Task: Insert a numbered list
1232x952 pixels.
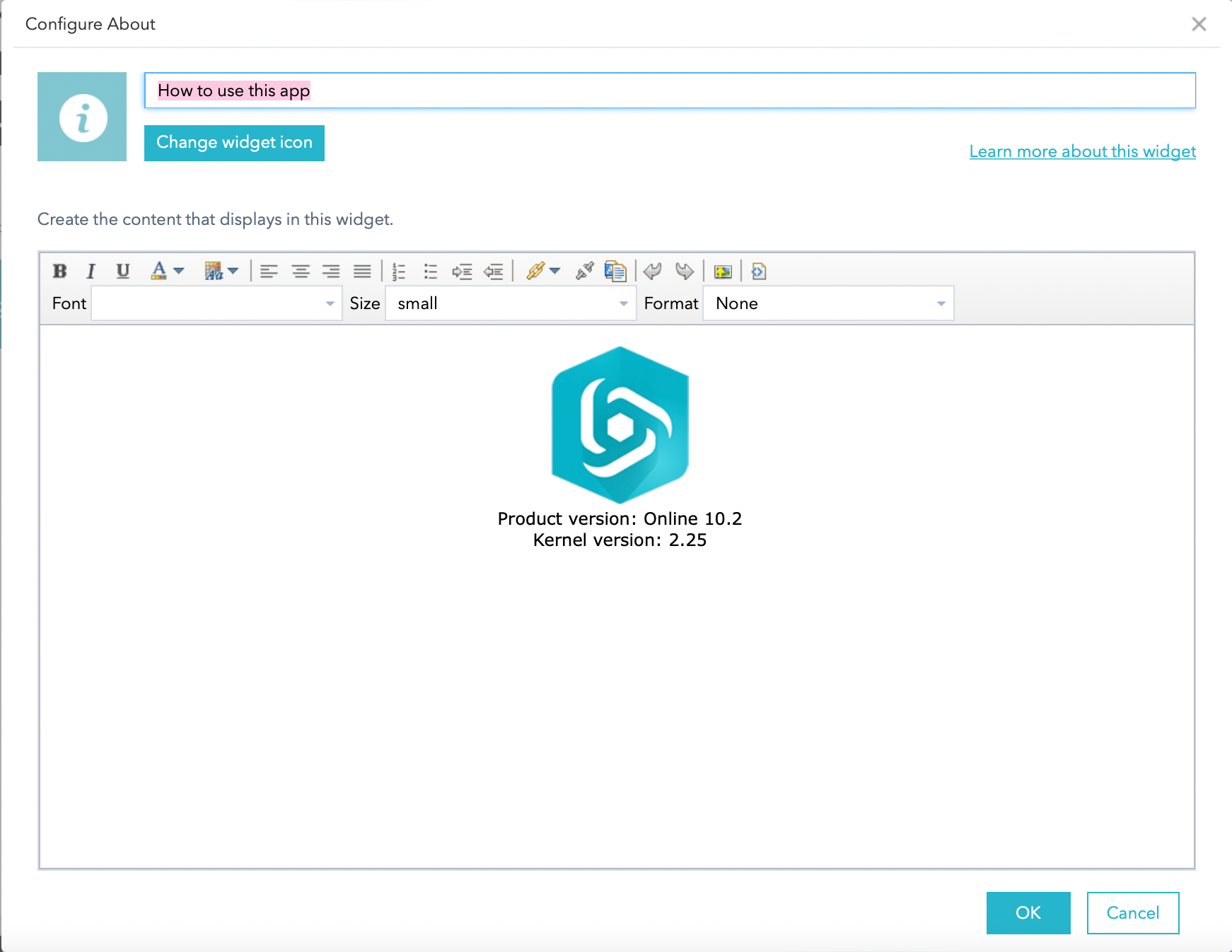Action: tap(399, 272)
